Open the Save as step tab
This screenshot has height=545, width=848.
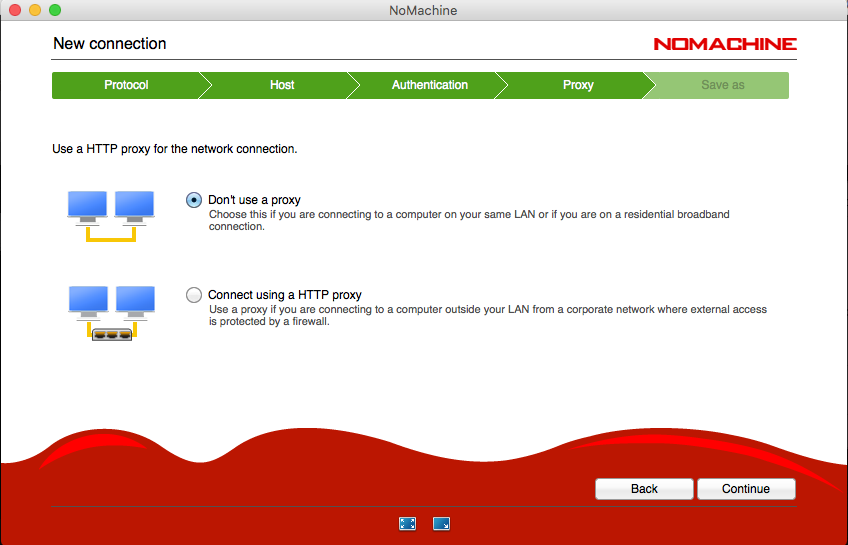pyautogui.click(x=723, y=85)
